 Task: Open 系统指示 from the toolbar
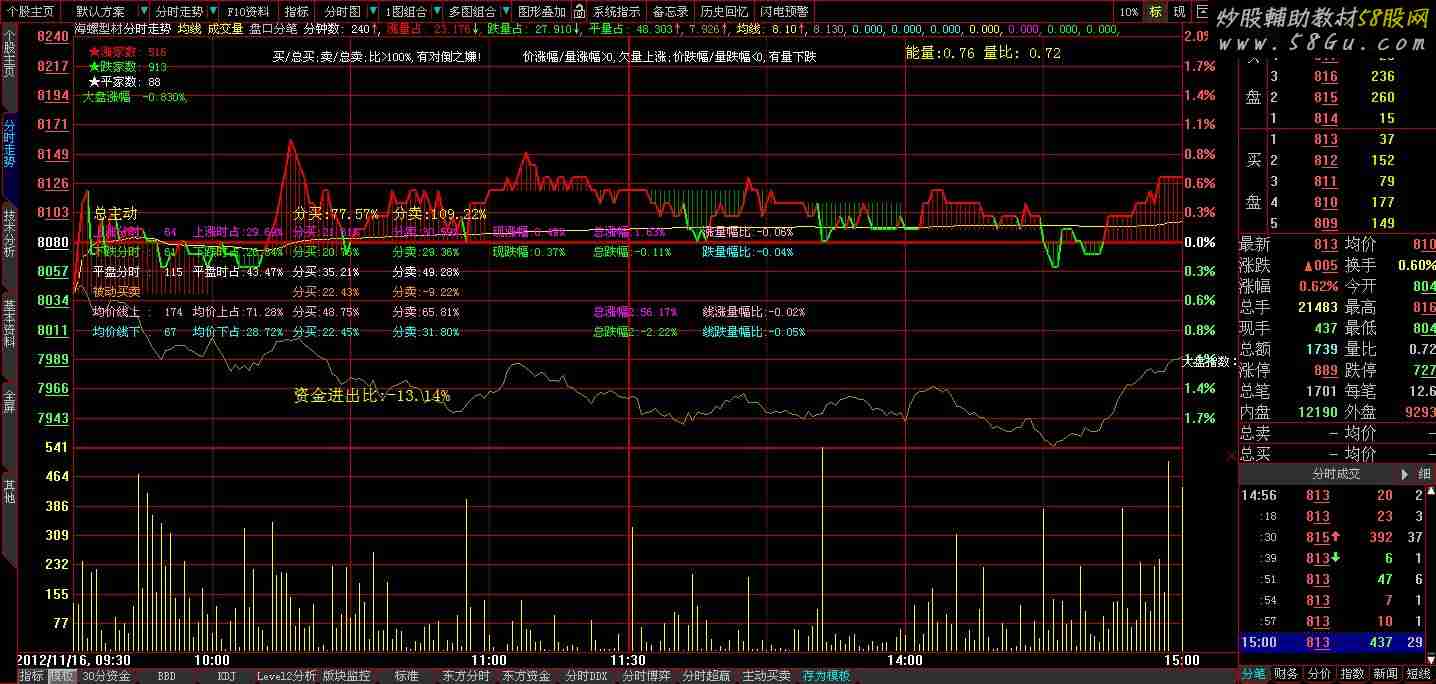[x=617, y=11]
